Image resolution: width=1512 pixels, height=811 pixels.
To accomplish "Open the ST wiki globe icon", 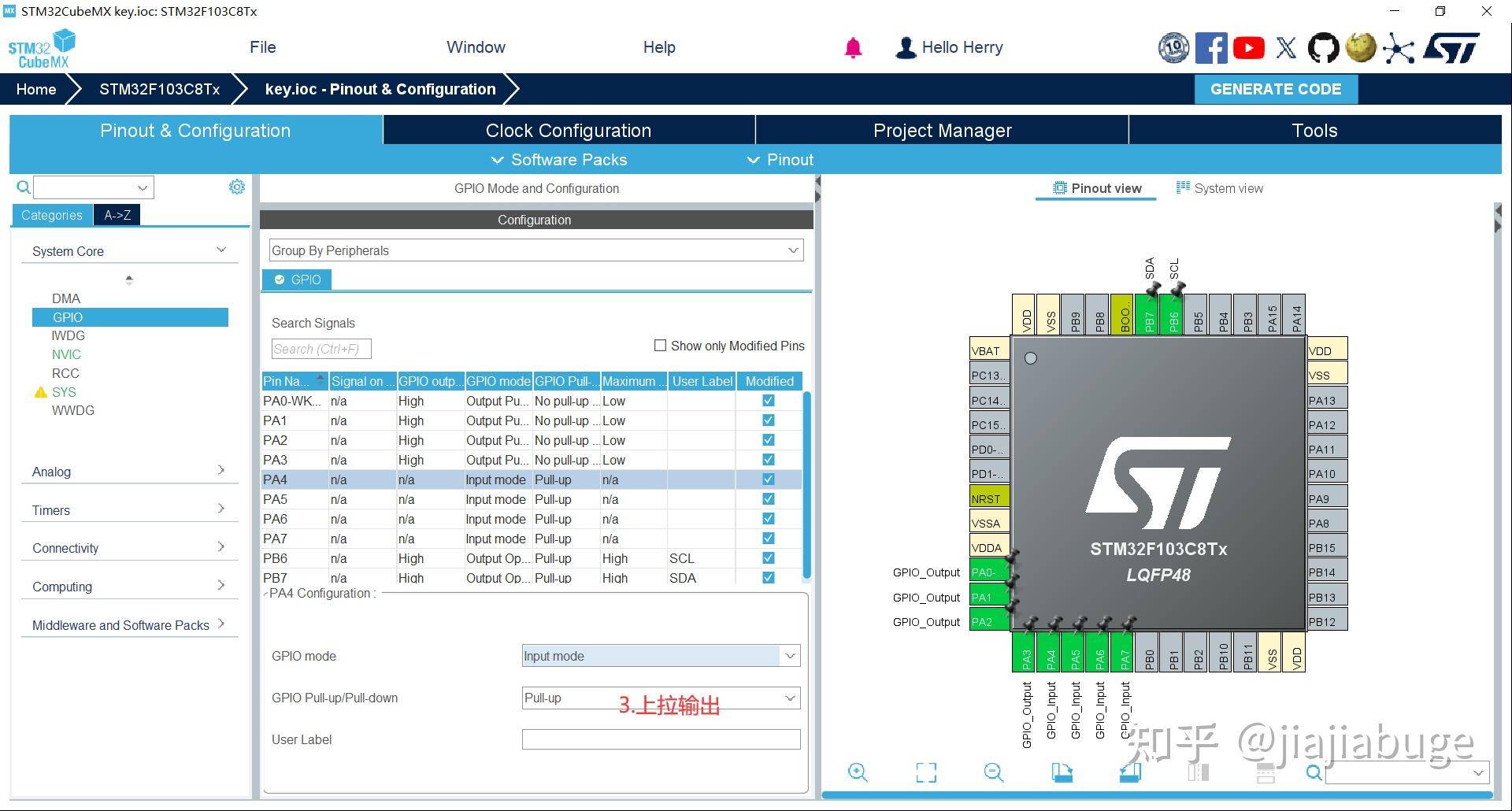I will point(1361,47).
